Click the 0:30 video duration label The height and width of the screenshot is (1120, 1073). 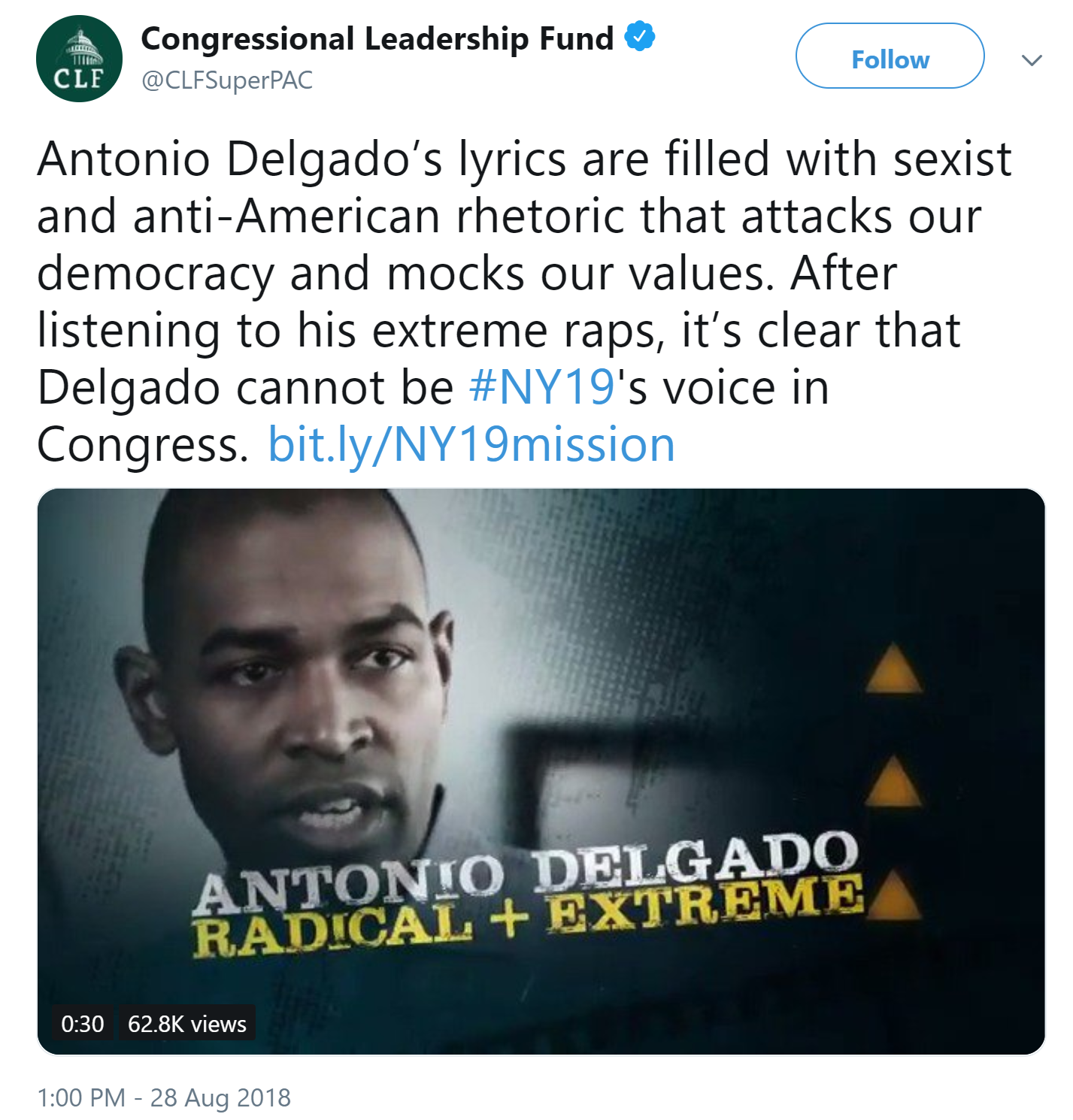[83, 1023]
